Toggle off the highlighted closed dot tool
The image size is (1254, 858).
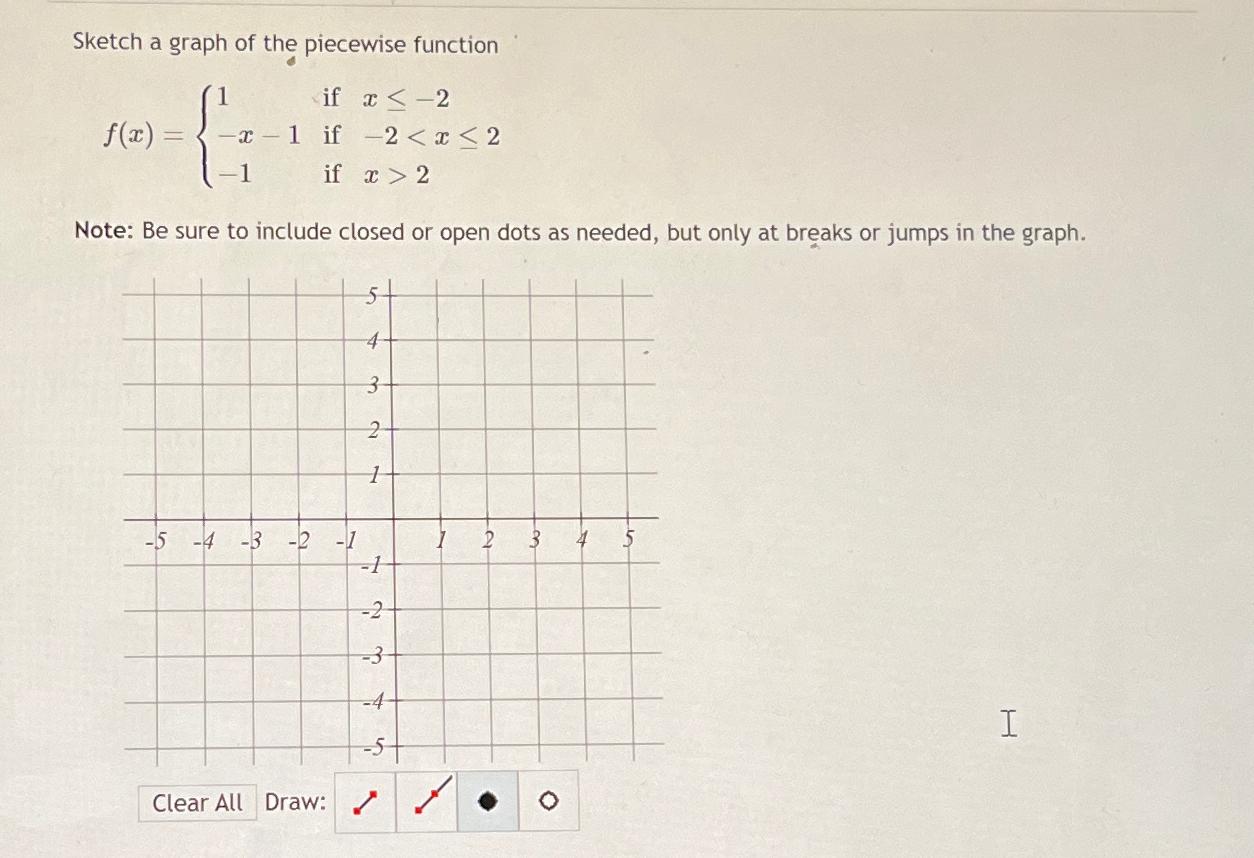pyautogui.click(x=487, y=802)
